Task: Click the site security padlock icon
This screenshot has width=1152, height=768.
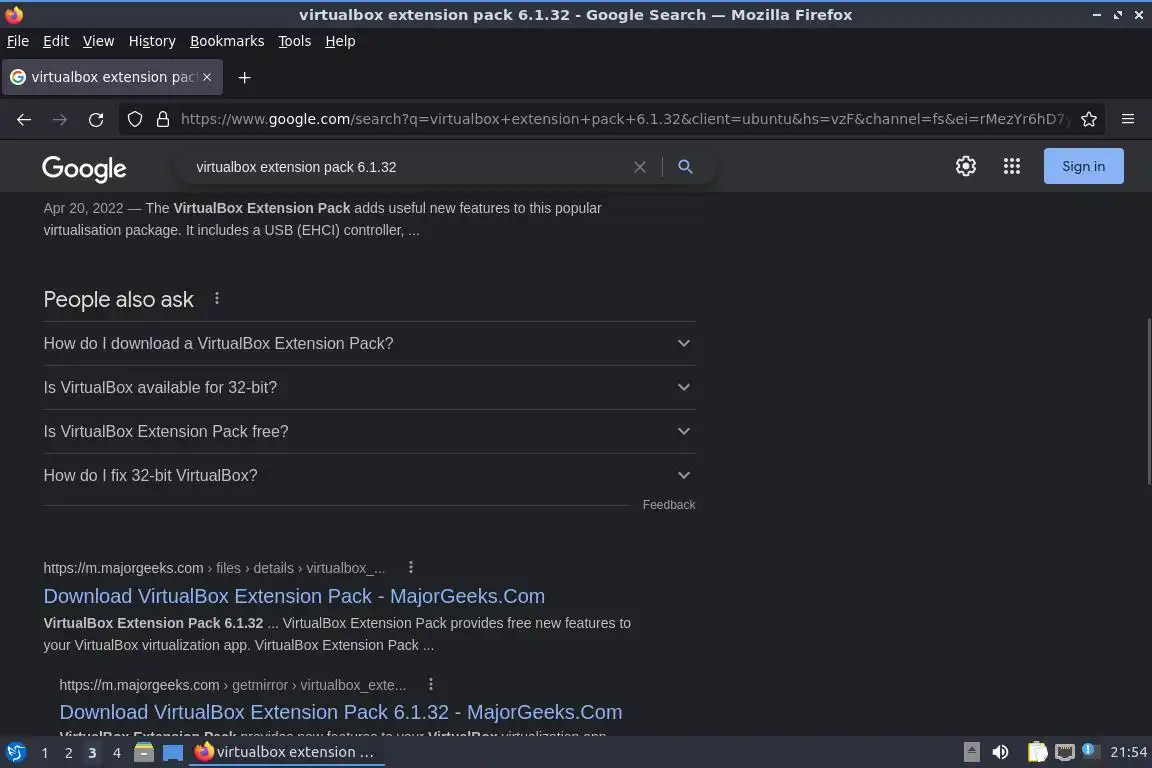Action: (x=163, y=119)
